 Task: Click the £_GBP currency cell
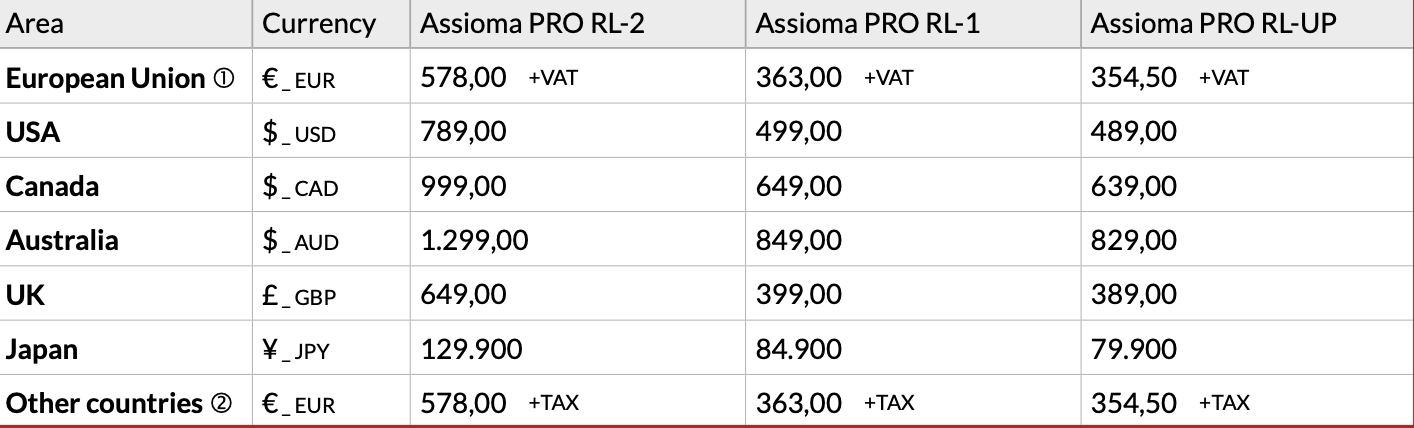[300, 295]
